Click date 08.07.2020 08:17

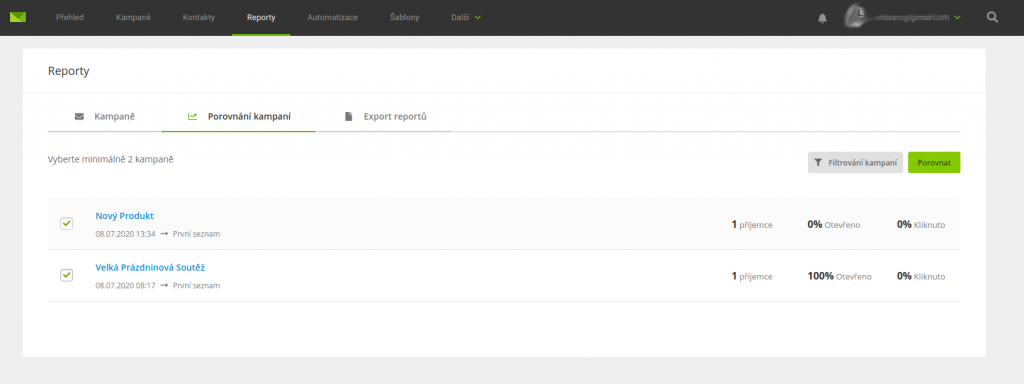(x=125, y=285)
